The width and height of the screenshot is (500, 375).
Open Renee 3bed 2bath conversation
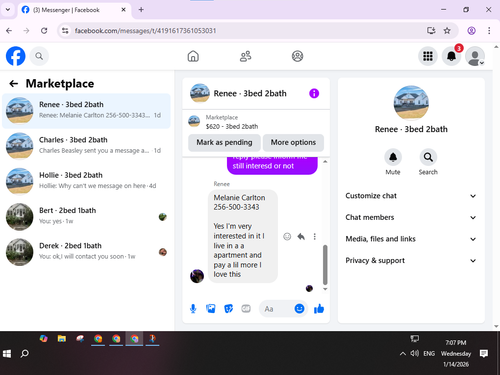click(86, 111)
